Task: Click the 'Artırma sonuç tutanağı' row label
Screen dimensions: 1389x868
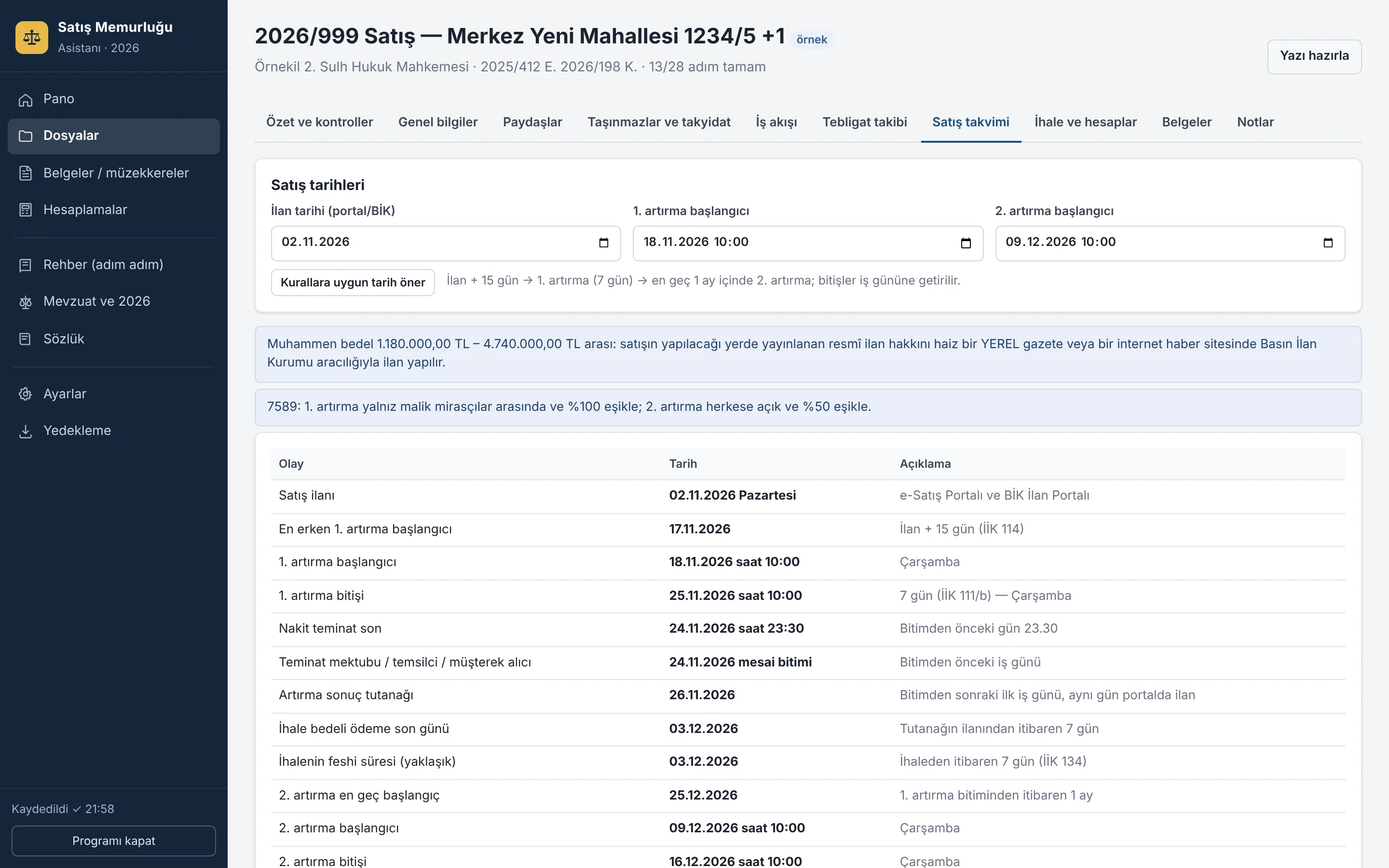Action: [346, 695]
